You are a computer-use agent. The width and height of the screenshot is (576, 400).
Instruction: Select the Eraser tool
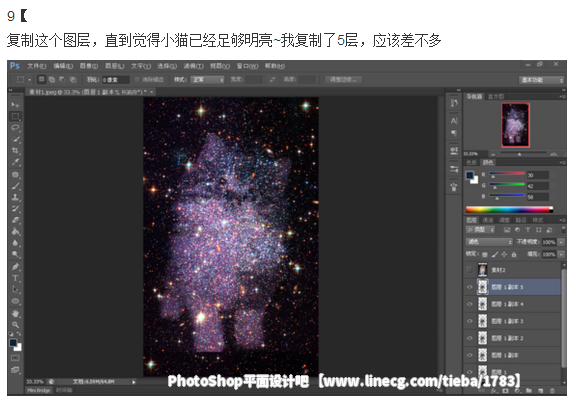(x=15, y=220)
